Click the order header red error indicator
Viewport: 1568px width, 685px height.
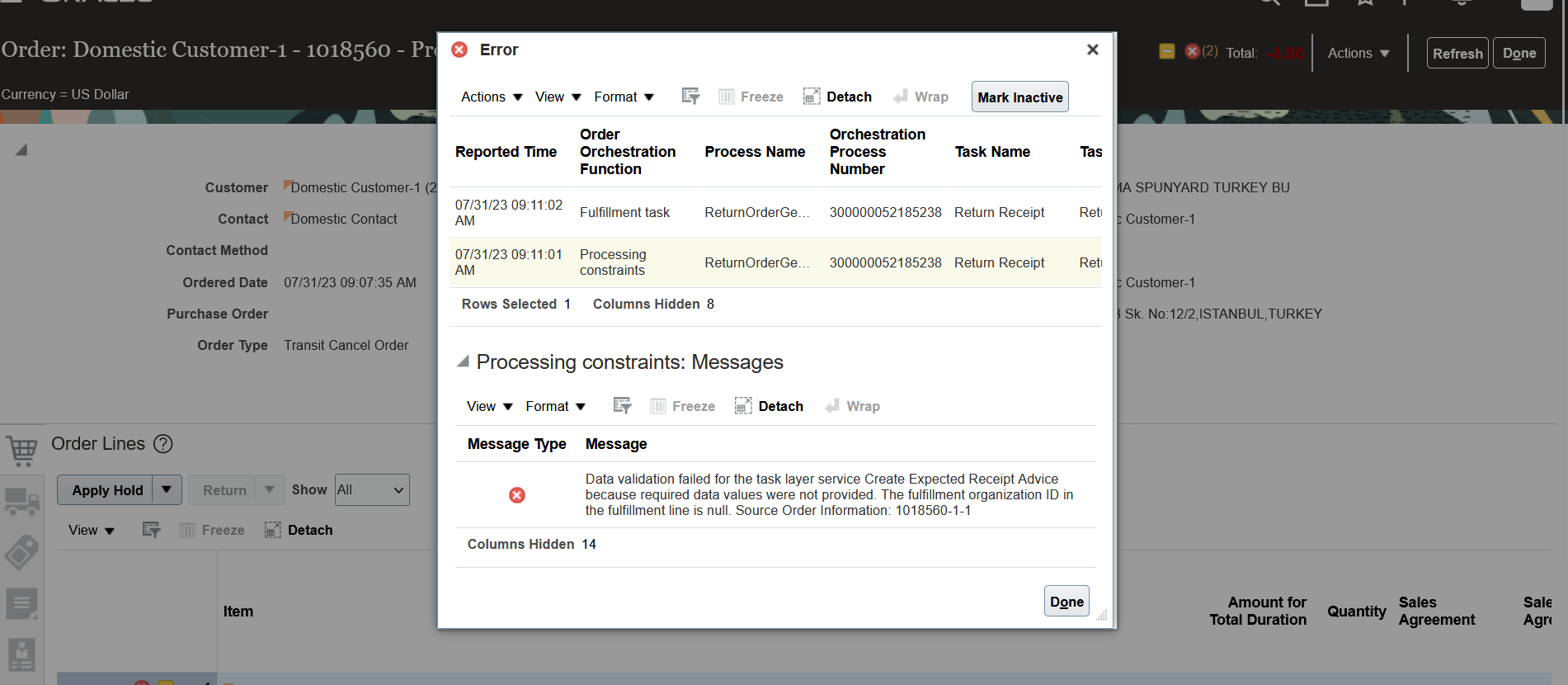tap(1192, 51)
